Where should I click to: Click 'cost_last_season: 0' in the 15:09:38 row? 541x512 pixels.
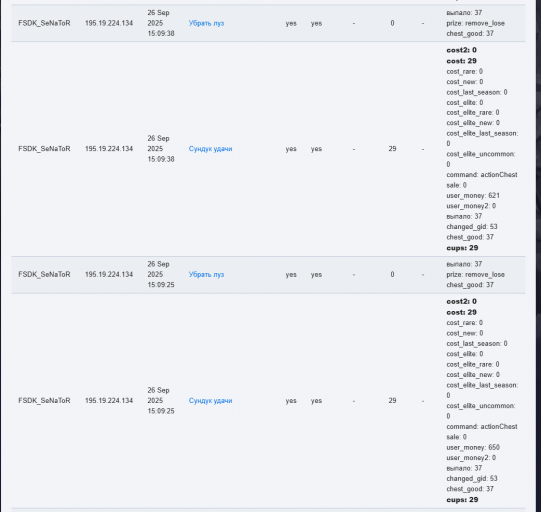click(x=477, y=92)
